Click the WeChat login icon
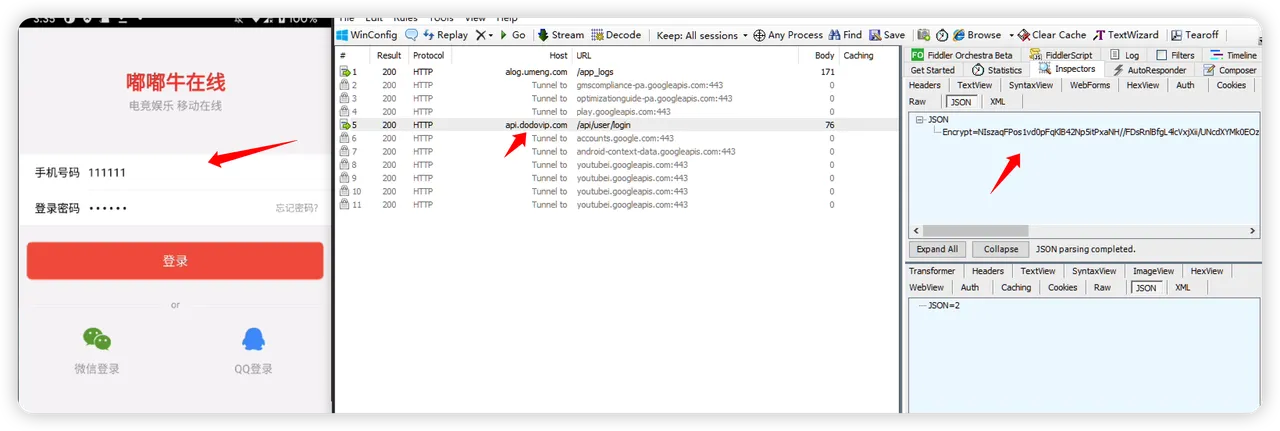The height and width of the screenshot is (431, 1280). [x=97, y=338]
